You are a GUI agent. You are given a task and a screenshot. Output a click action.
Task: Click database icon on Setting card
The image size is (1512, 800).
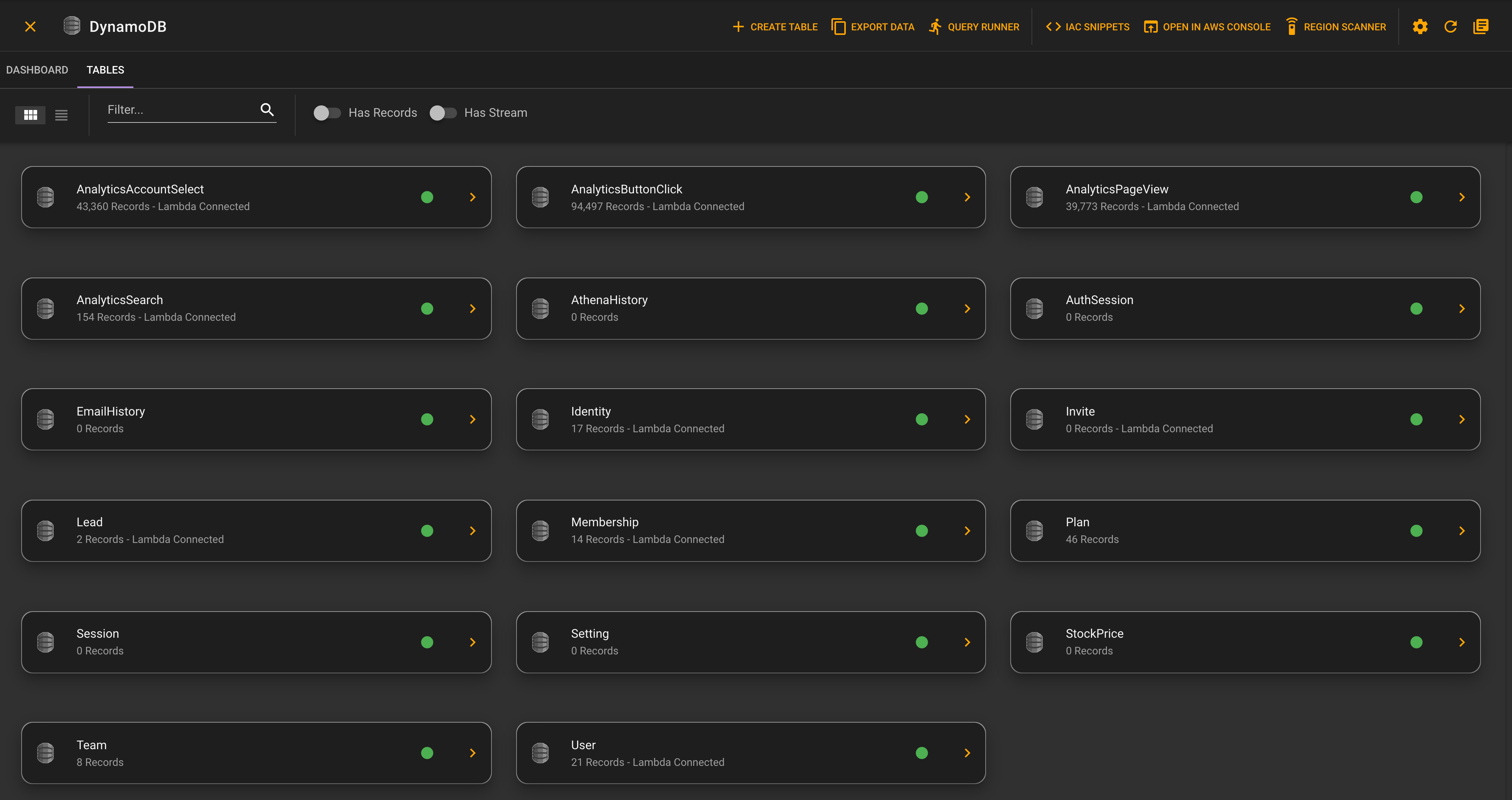pos(540,642)
